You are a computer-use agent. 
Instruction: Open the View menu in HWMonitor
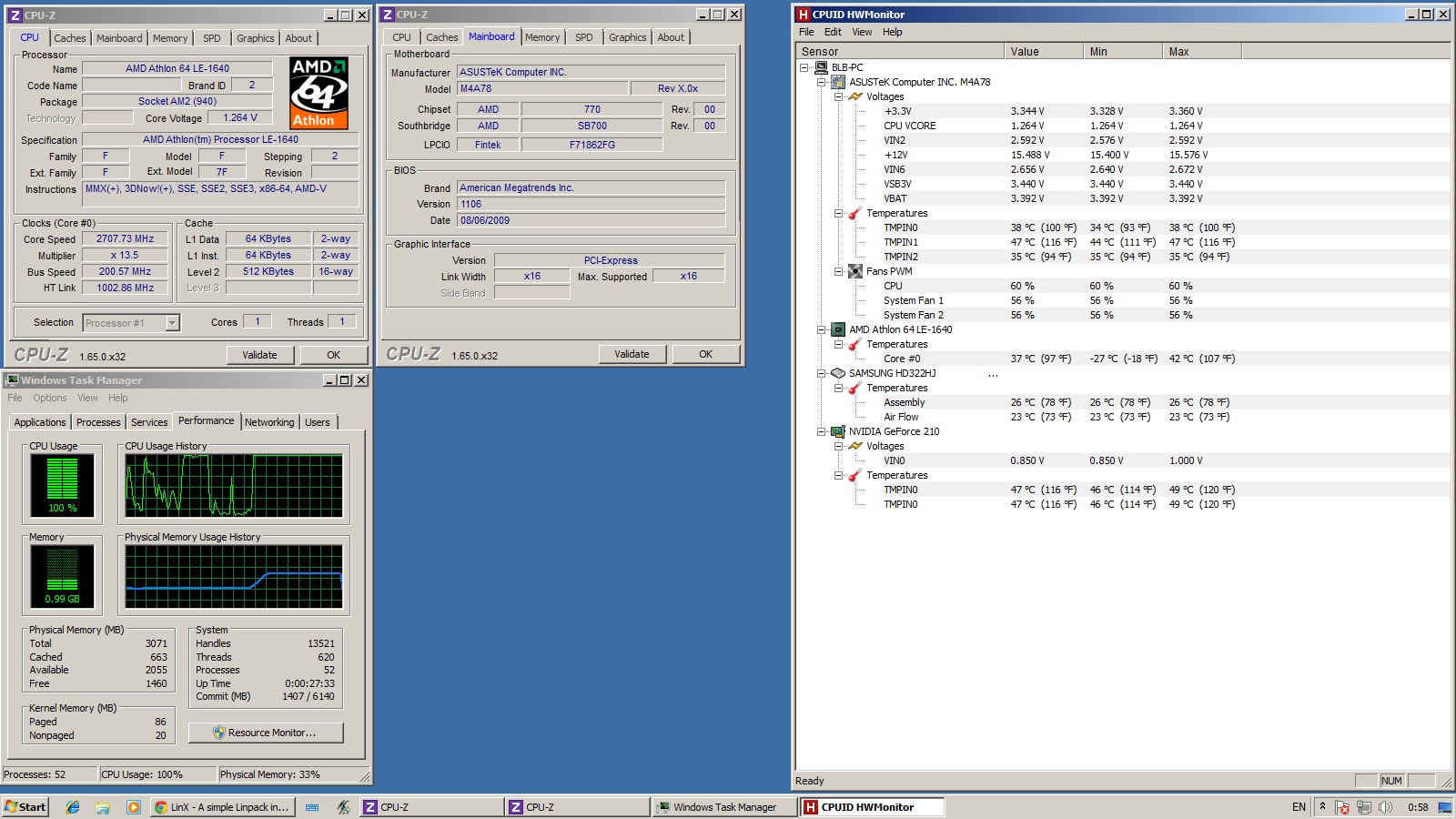[862, 32]
